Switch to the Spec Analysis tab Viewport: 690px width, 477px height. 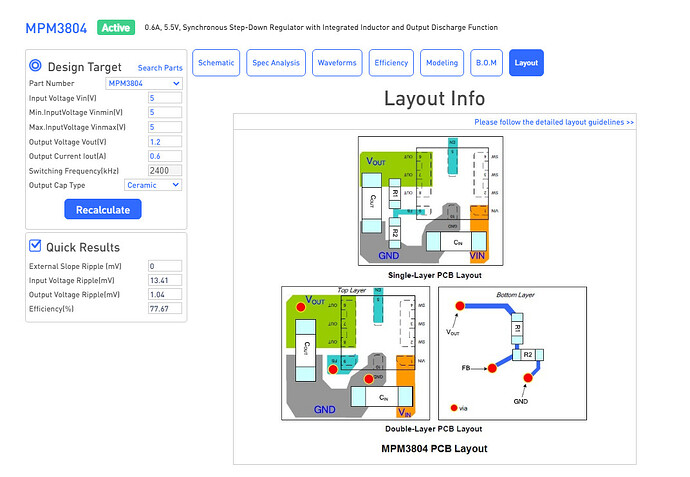click(276, 63)
